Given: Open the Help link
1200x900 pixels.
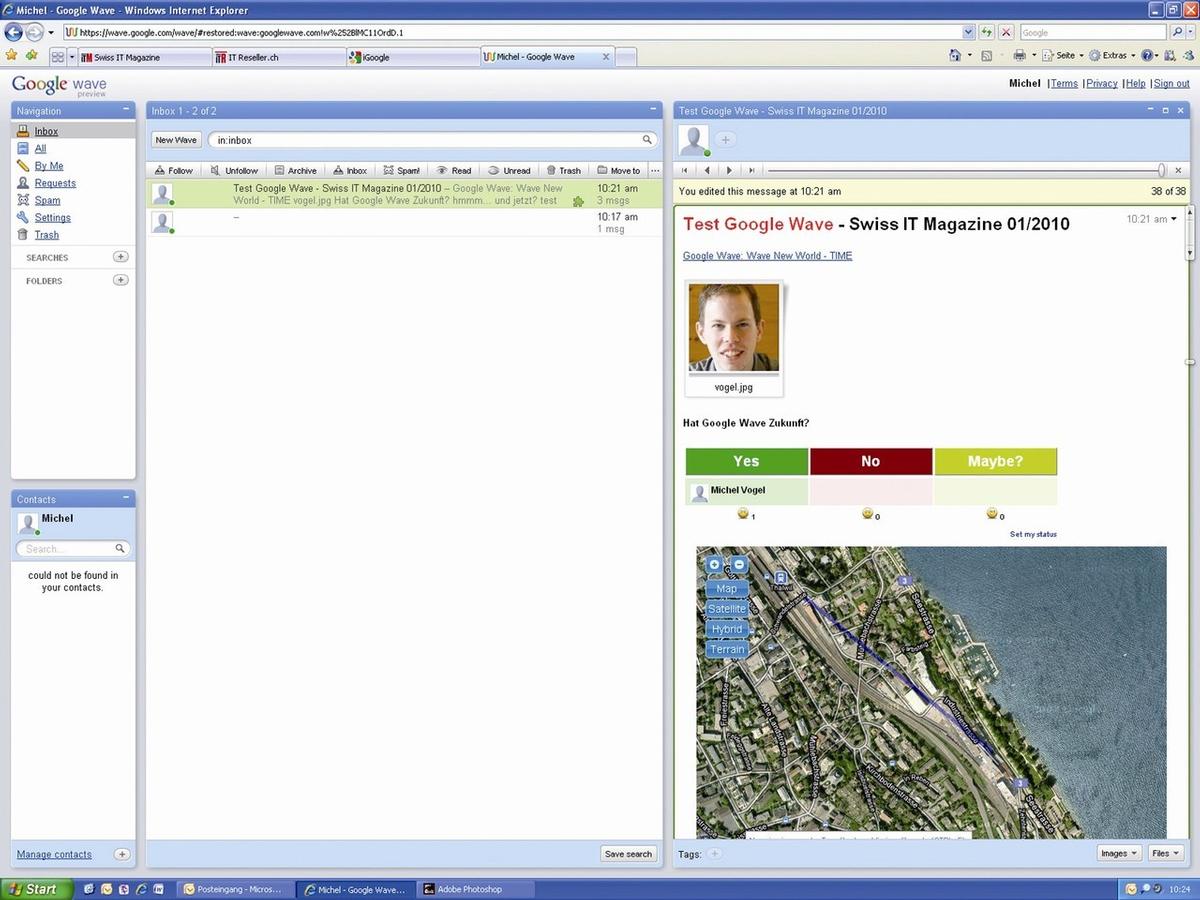Looking at the screenshot, I should click(1135, 83).
